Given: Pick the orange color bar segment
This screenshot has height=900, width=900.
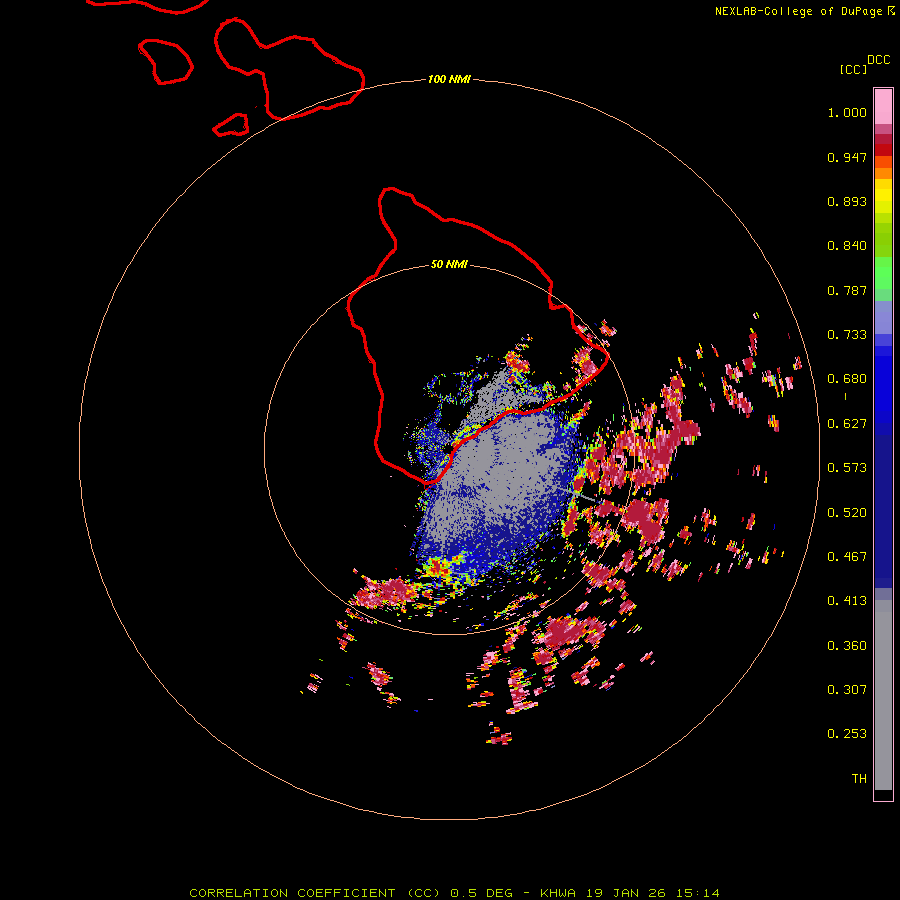Looking at the screenshot, I should pyautogui.click(x=883, y=173).
